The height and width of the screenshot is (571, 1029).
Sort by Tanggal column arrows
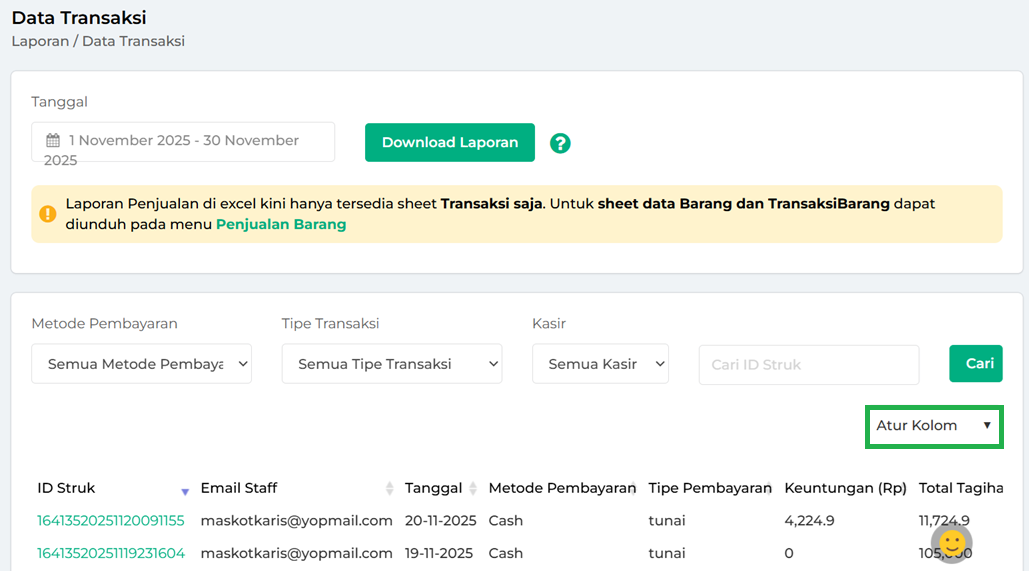point(473,488)
